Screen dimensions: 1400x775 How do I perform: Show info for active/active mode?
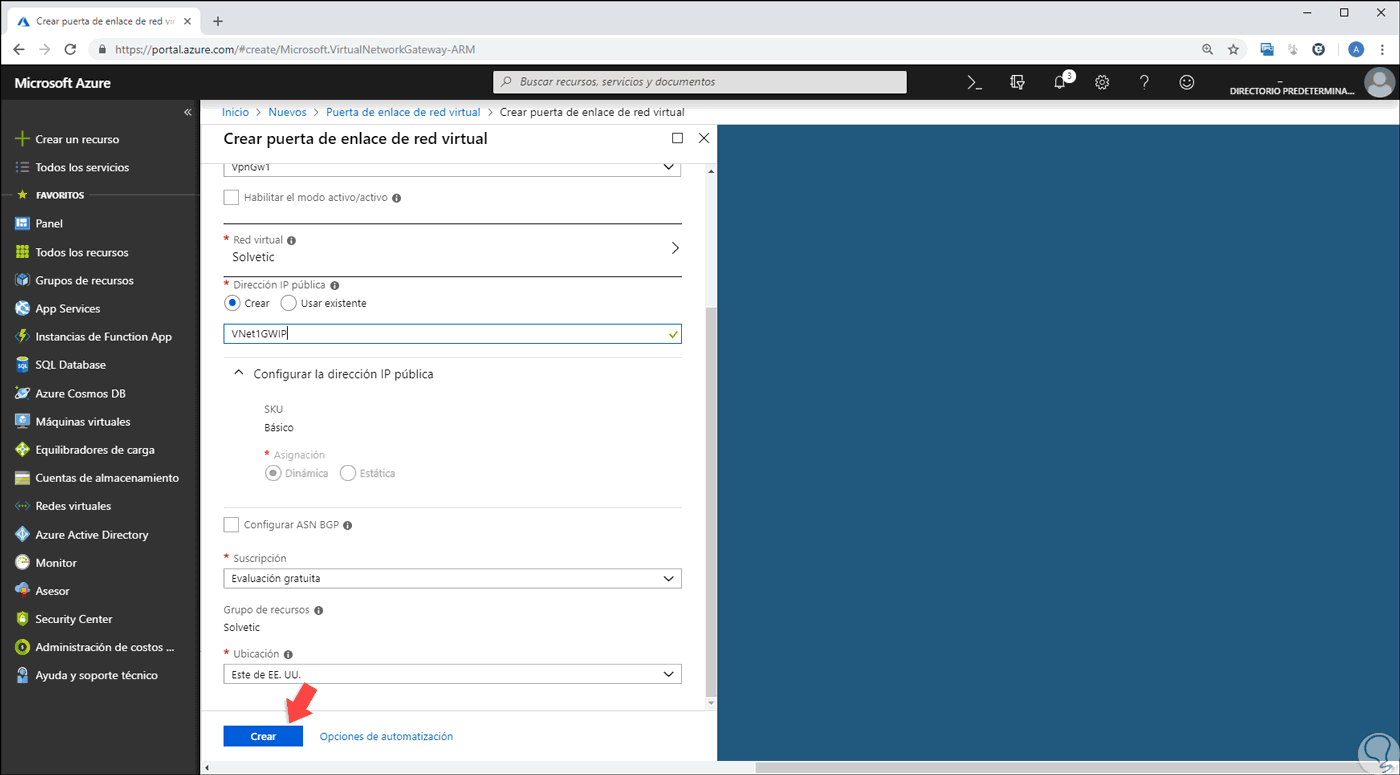[397, 198]
